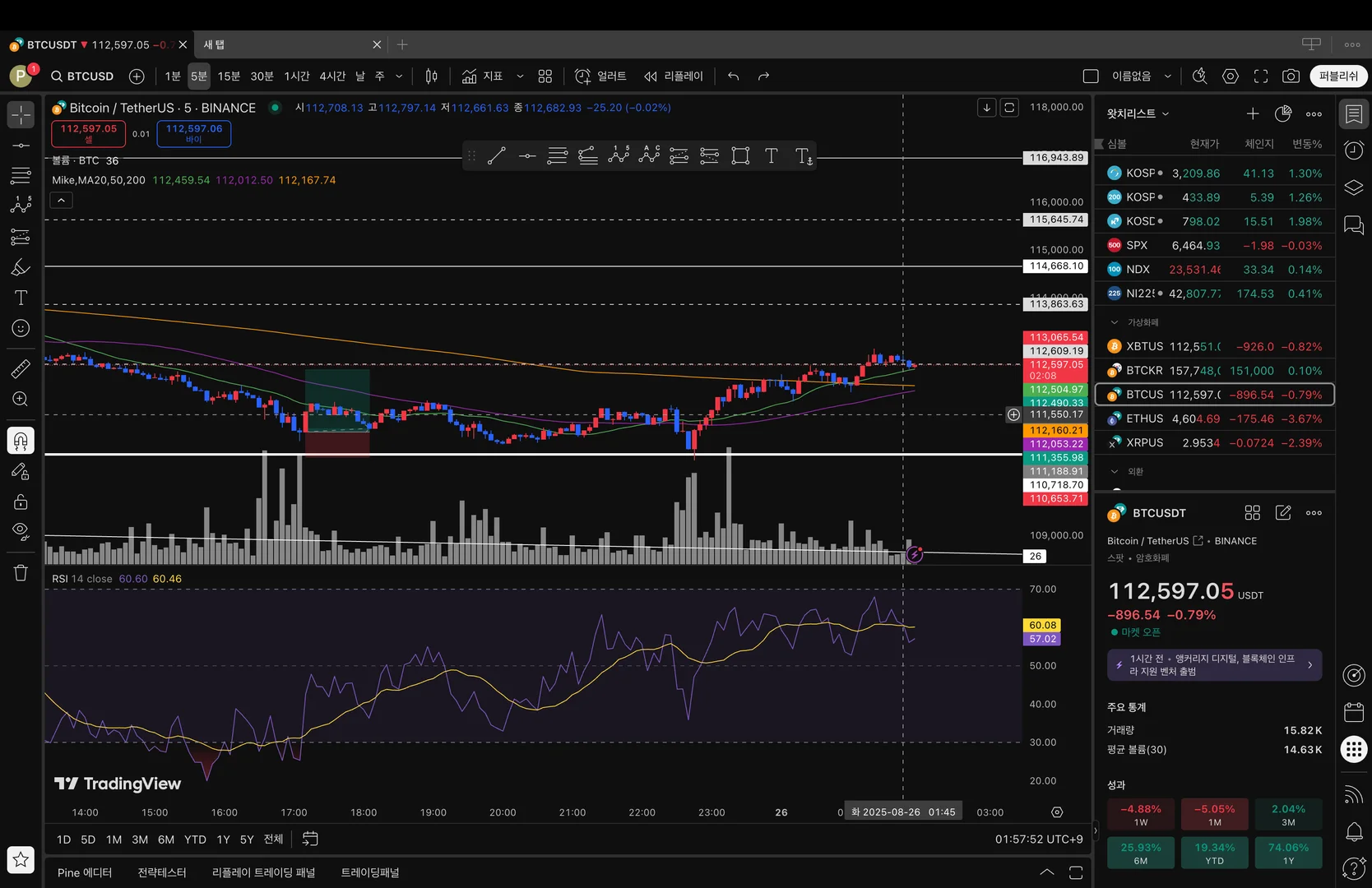Open the alert (얼러트) creation tool
This screenshot has width=1372, height=888.
coord(600,76)
